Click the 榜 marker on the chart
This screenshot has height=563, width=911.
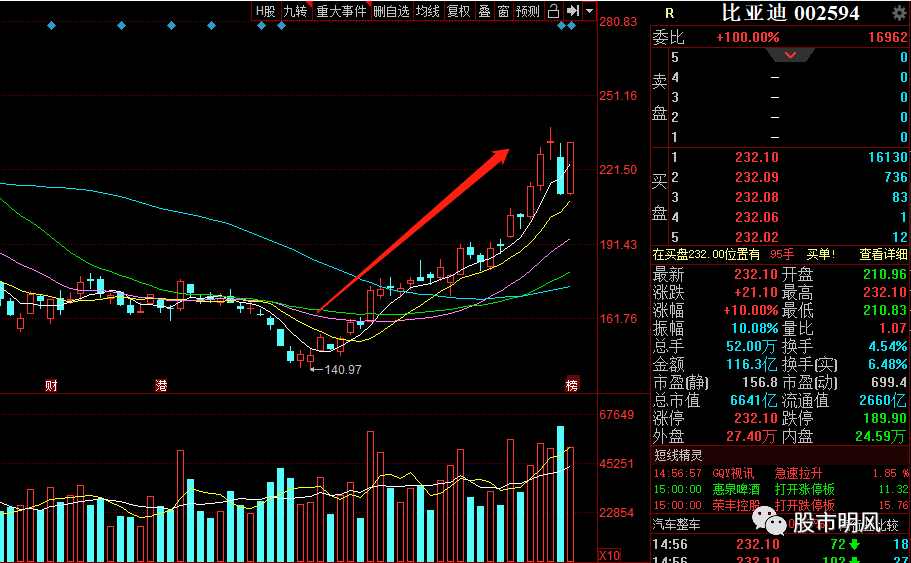click(572, 384)
